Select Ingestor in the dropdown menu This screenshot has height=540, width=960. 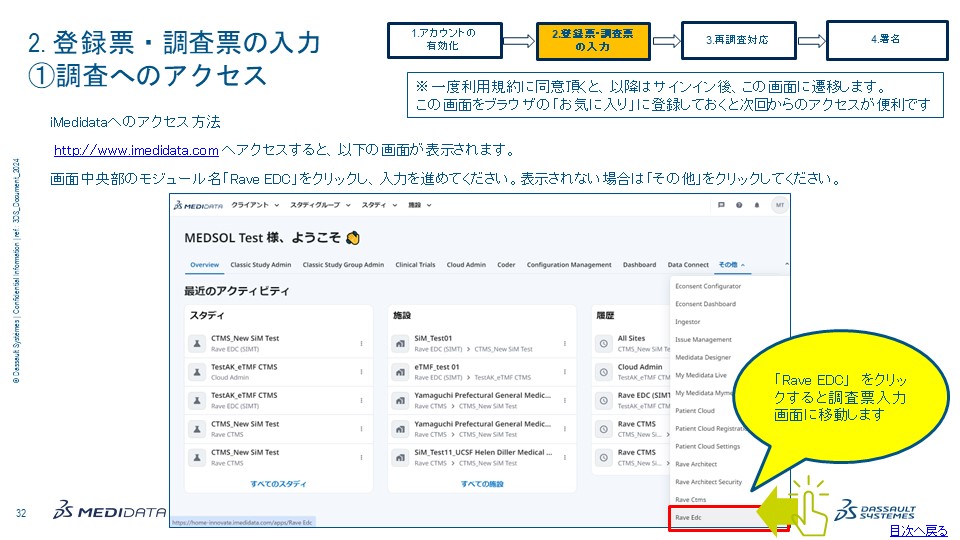tap(688, 321)
